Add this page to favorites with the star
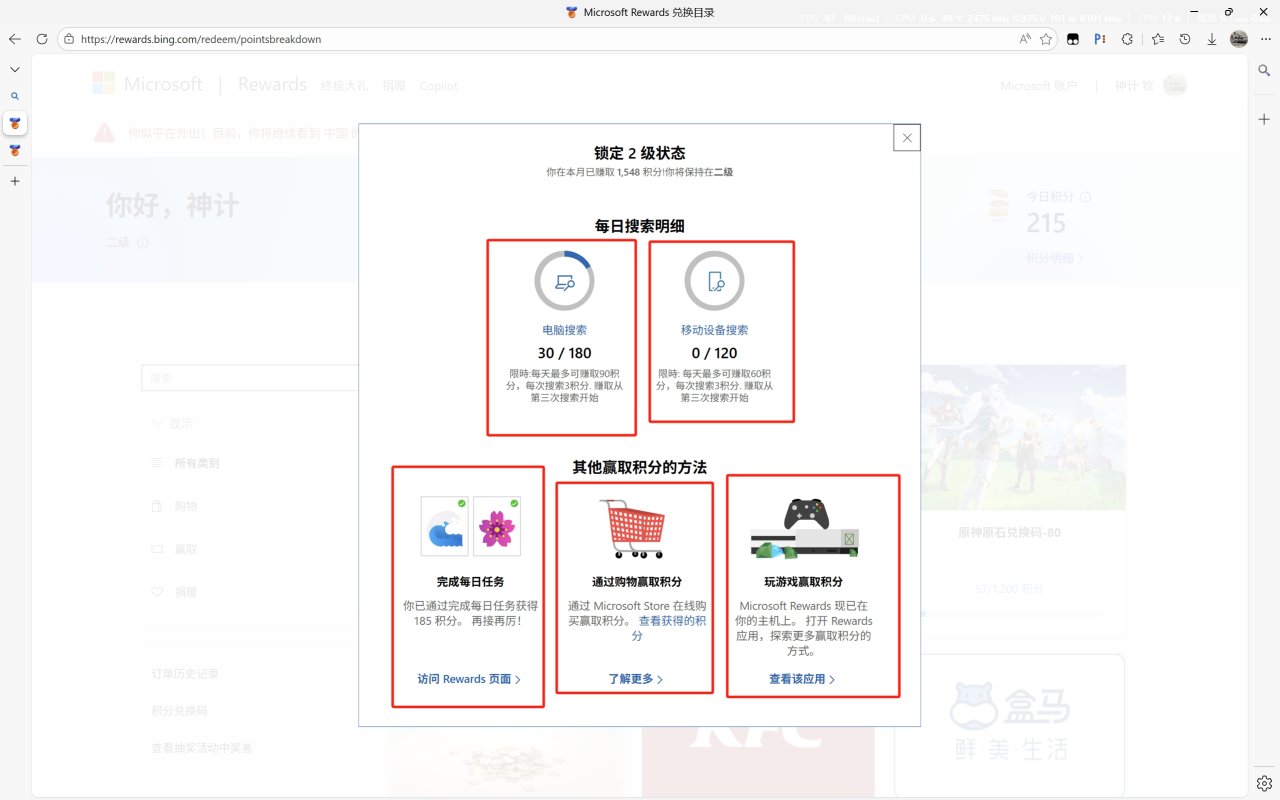 (1046, 39)
